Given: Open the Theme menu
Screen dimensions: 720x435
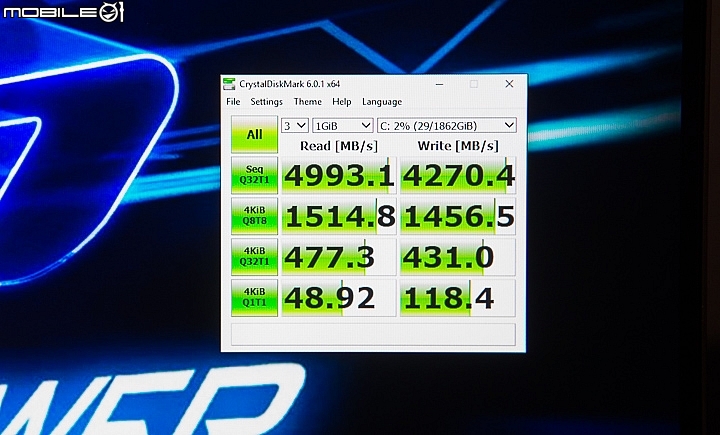Looking at the screenshot, I should point(308,102).
